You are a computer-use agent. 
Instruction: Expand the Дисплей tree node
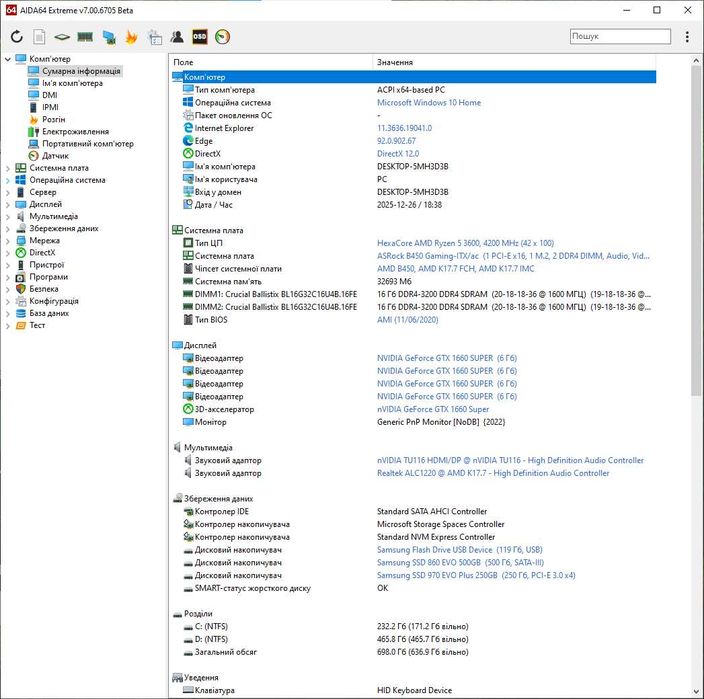tap(8, 205)
